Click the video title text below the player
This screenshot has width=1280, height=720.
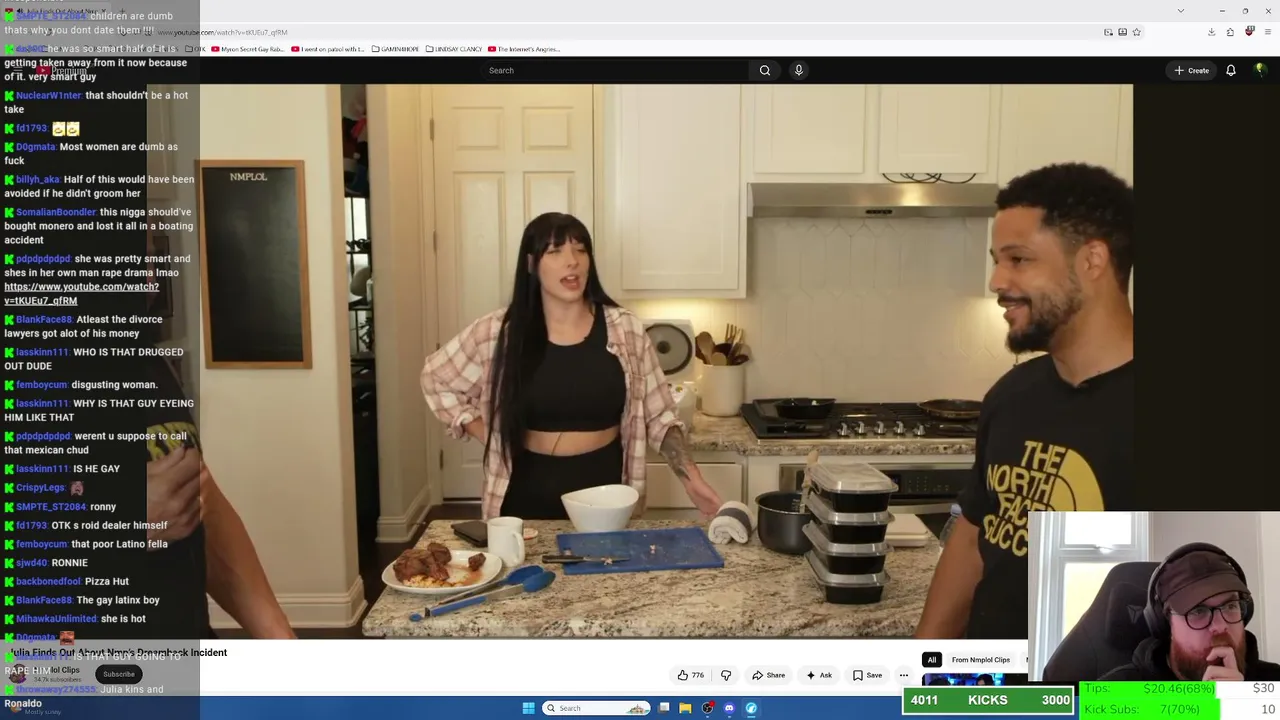tap(118, 653)
